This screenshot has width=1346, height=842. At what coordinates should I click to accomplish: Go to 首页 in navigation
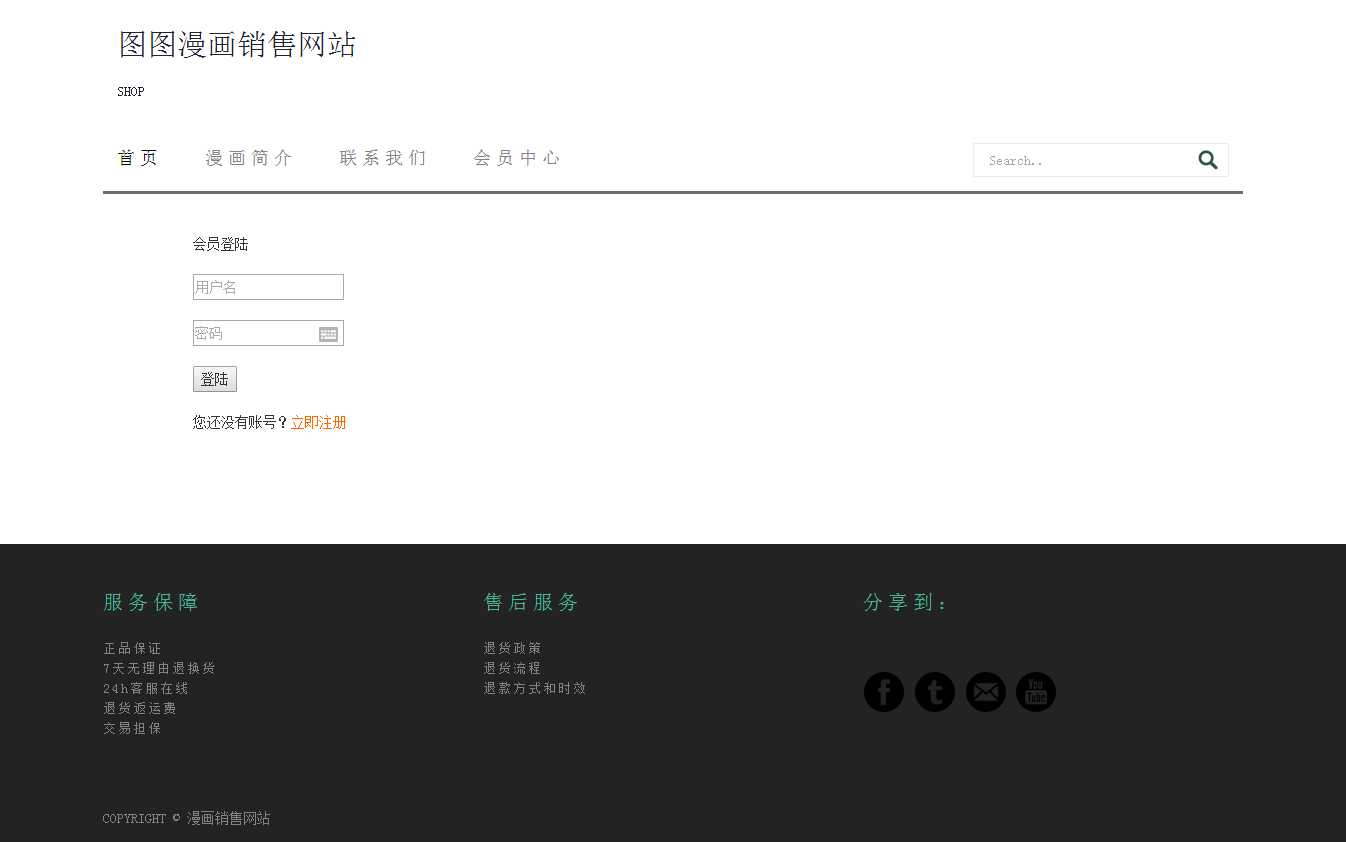138,158
